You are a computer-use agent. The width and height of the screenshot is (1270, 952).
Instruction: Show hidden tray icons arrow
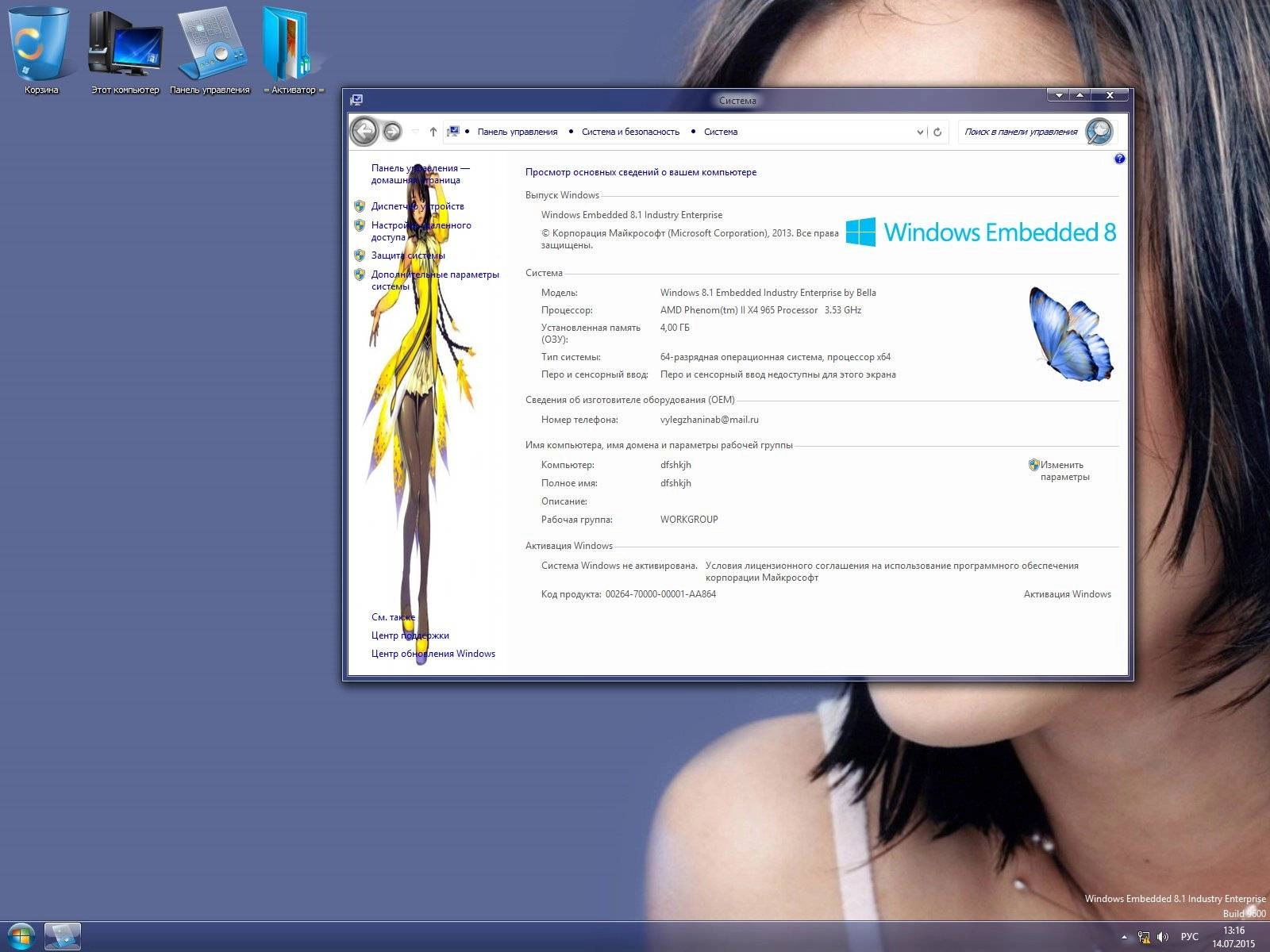pyautogui.click(x=1124, y=937)
